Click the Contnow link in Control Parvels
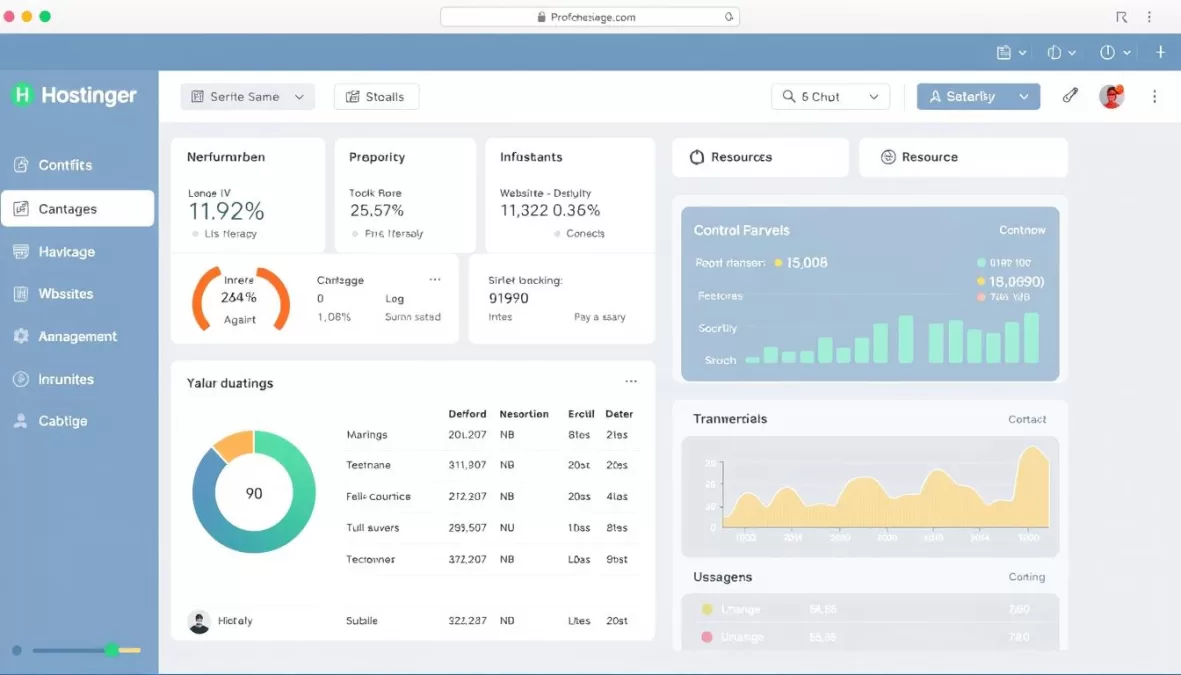1181x675 pixels. coord(1021,230)
